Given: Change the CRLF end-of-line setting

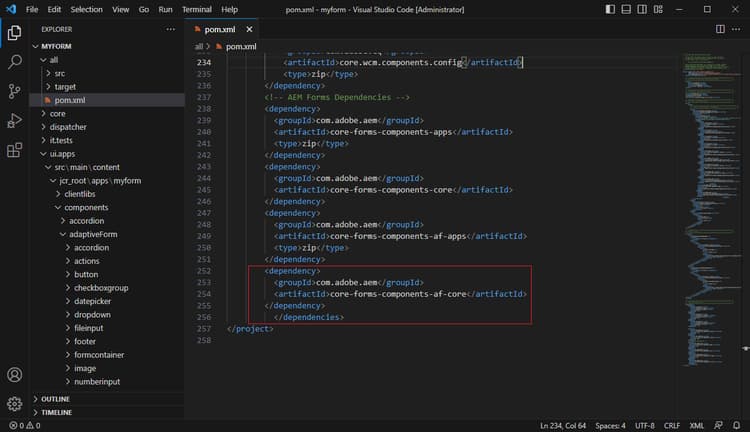Looking at the screenshot, I should 673,426.
